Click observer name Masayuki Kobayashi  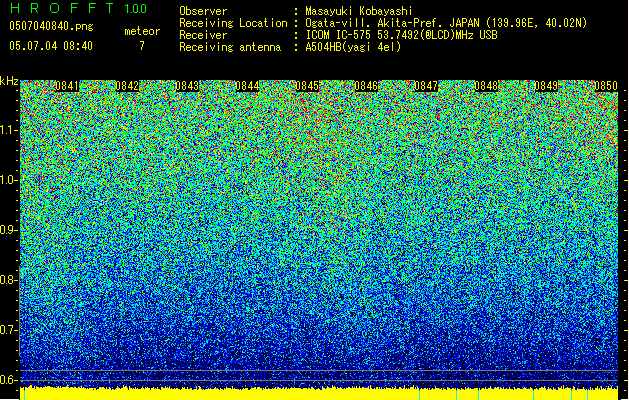(x=359, y=11)
